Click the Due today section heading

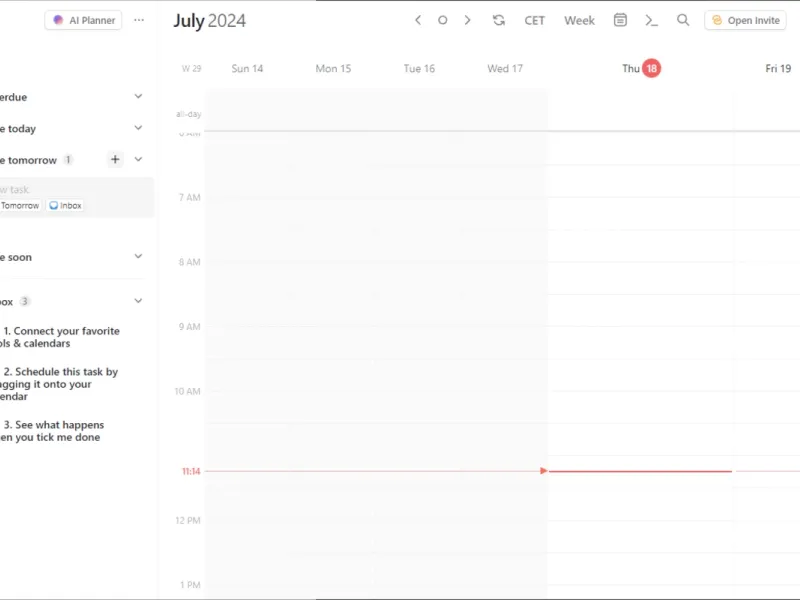(18, 129)
